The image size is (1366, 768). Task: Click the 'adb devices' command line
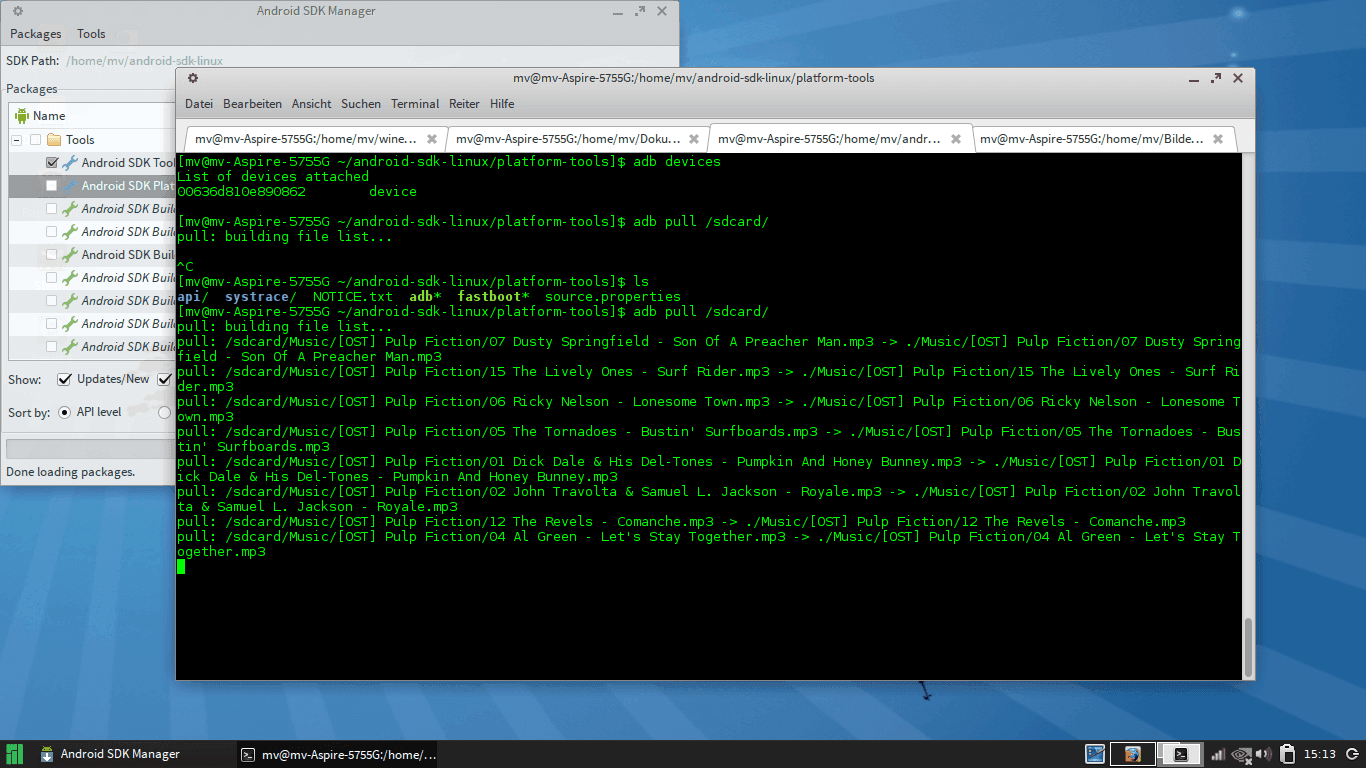point(448,162)
